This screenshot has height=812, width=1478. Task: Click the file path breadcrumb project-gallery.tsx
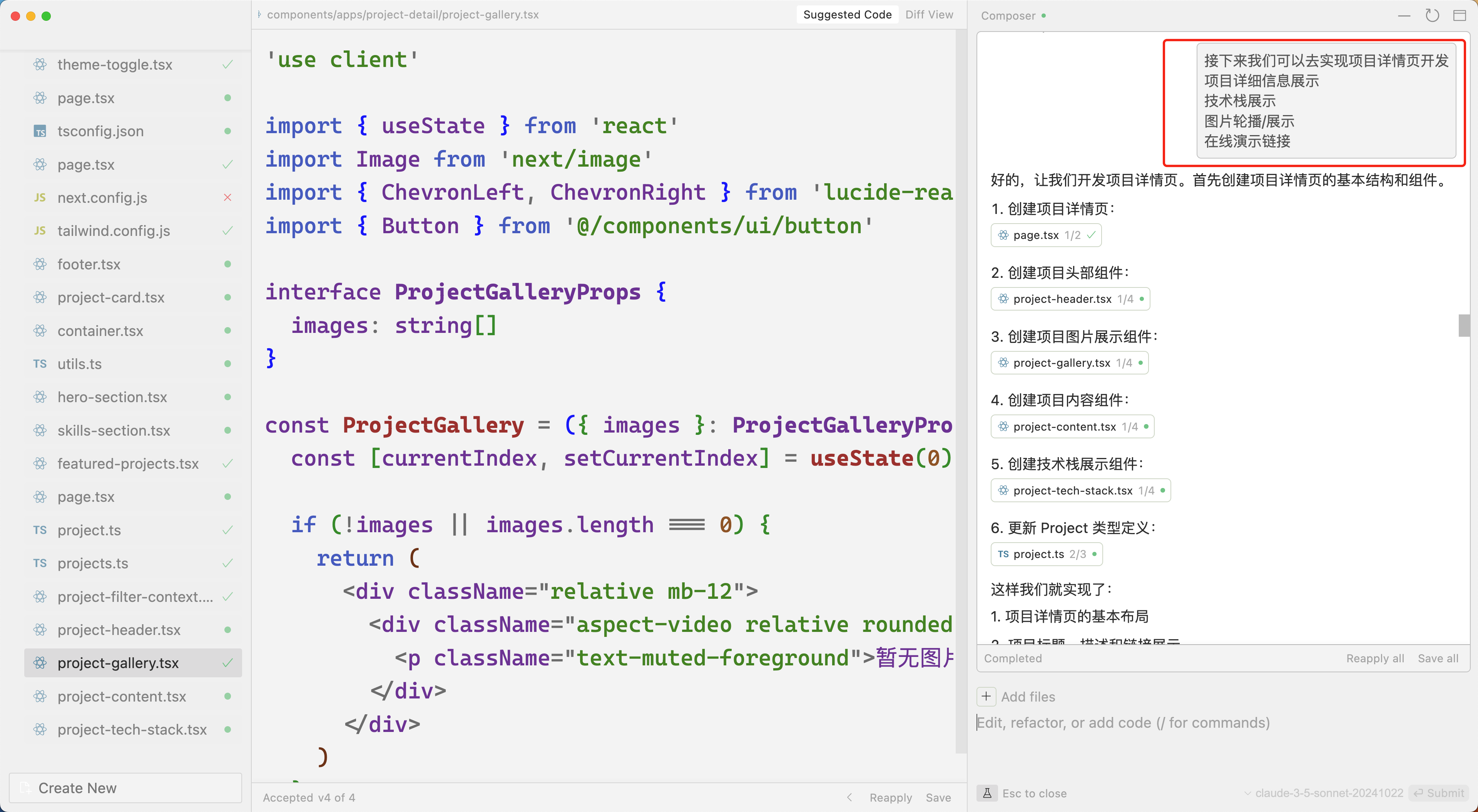[403, 14]
